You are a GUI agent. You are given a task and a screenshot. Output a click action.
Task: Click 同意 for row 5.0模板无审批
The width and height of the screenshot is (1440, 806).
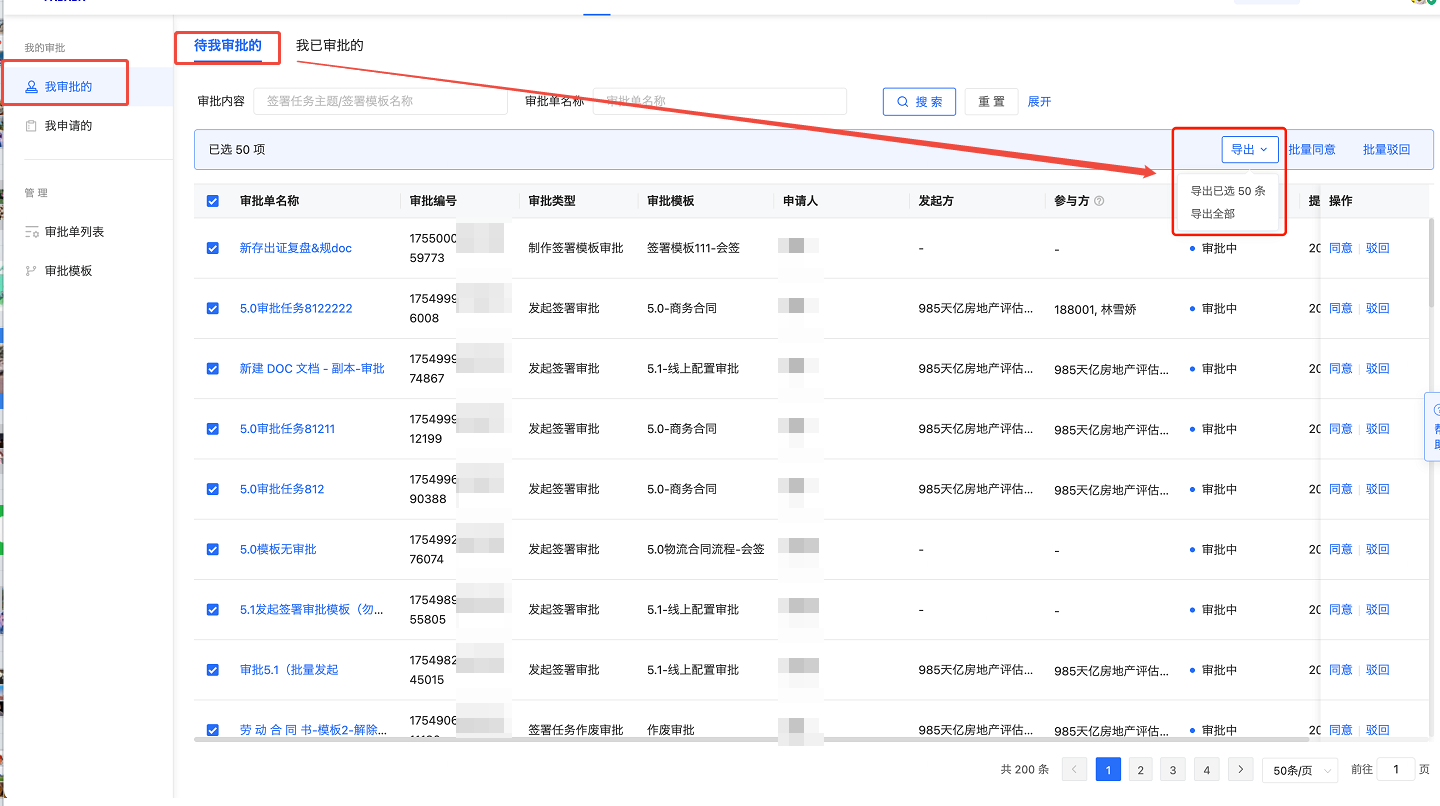click(1340, 549)
